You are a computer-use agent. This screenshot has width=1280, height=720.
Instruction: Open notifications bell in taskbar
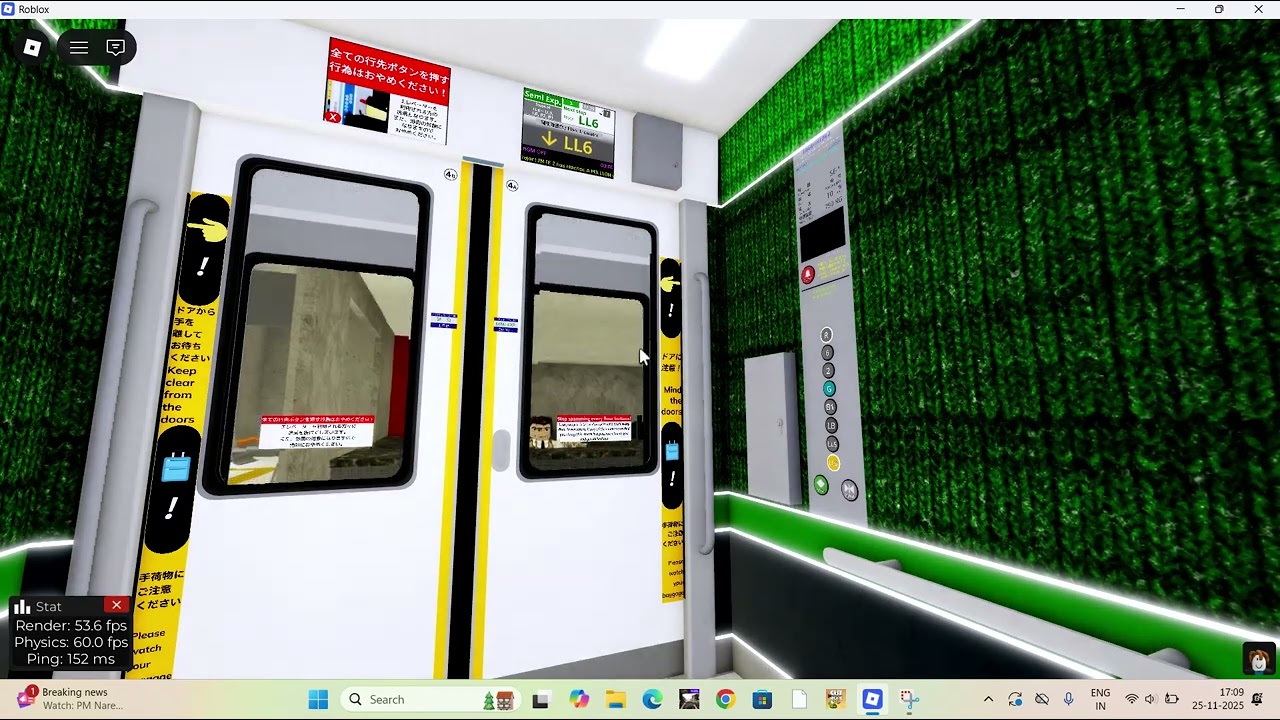point(1258,699)
